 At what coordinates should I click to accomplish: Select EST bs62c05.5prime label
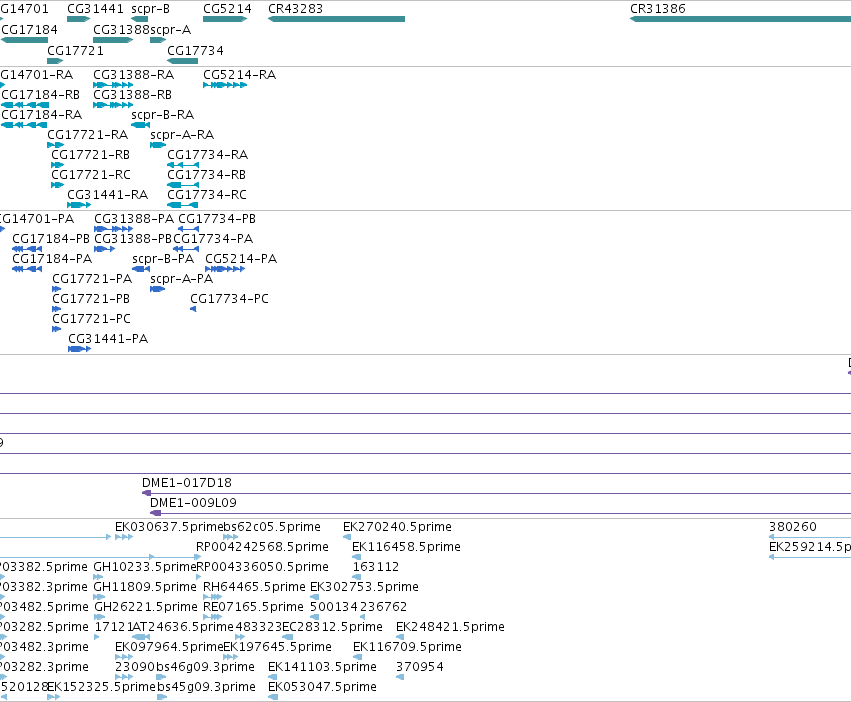click(272, 527)
